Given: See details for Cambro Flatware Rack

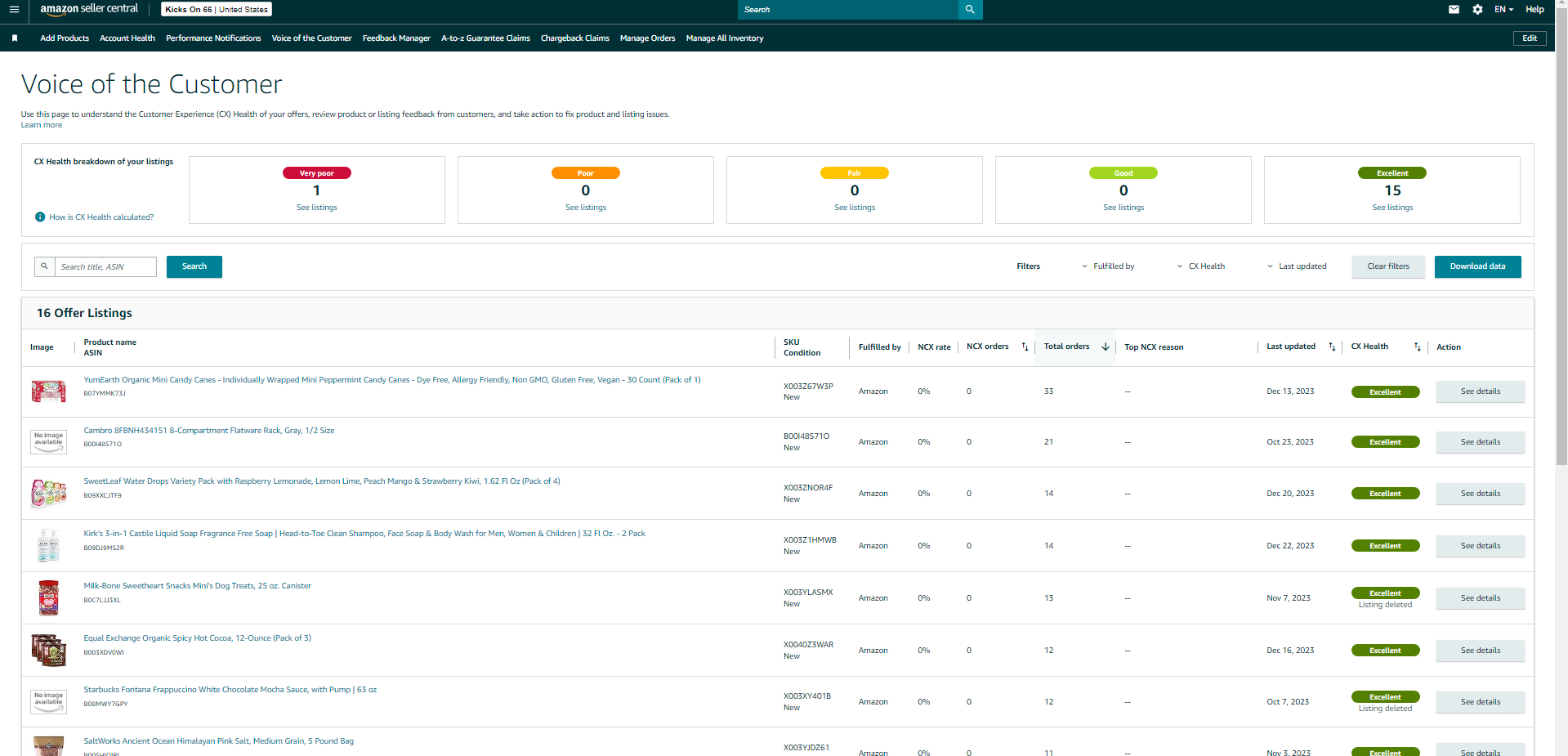Looking at the screenshot, I should point(1480,442).
